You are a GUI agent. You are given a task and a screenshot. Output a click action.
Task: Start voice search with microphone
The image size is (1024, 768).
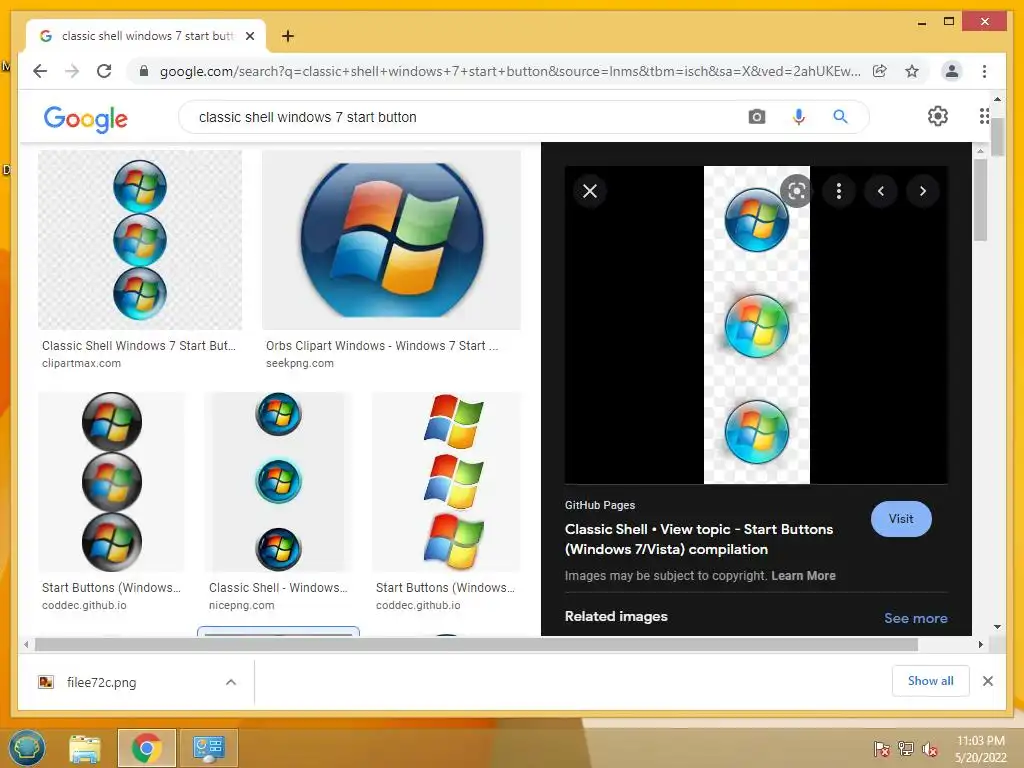[x=798, y=117]
